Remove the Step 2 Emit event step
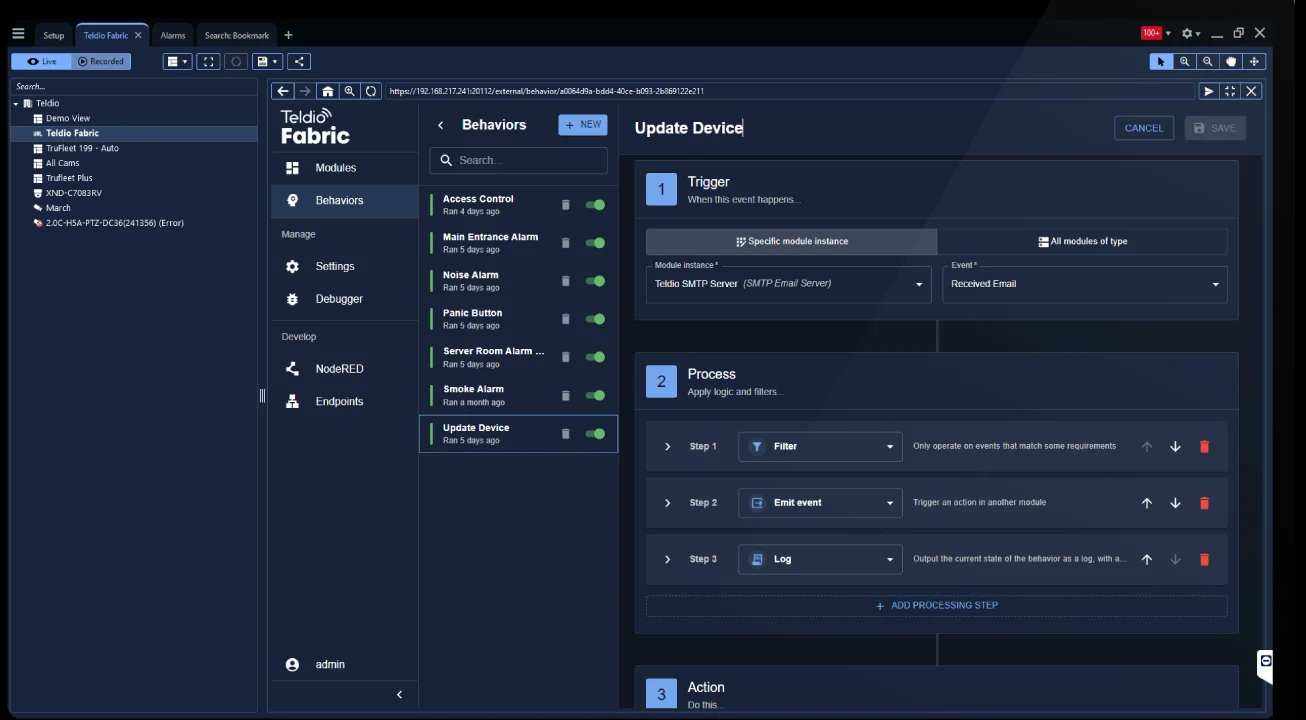 click(1204, 503)
